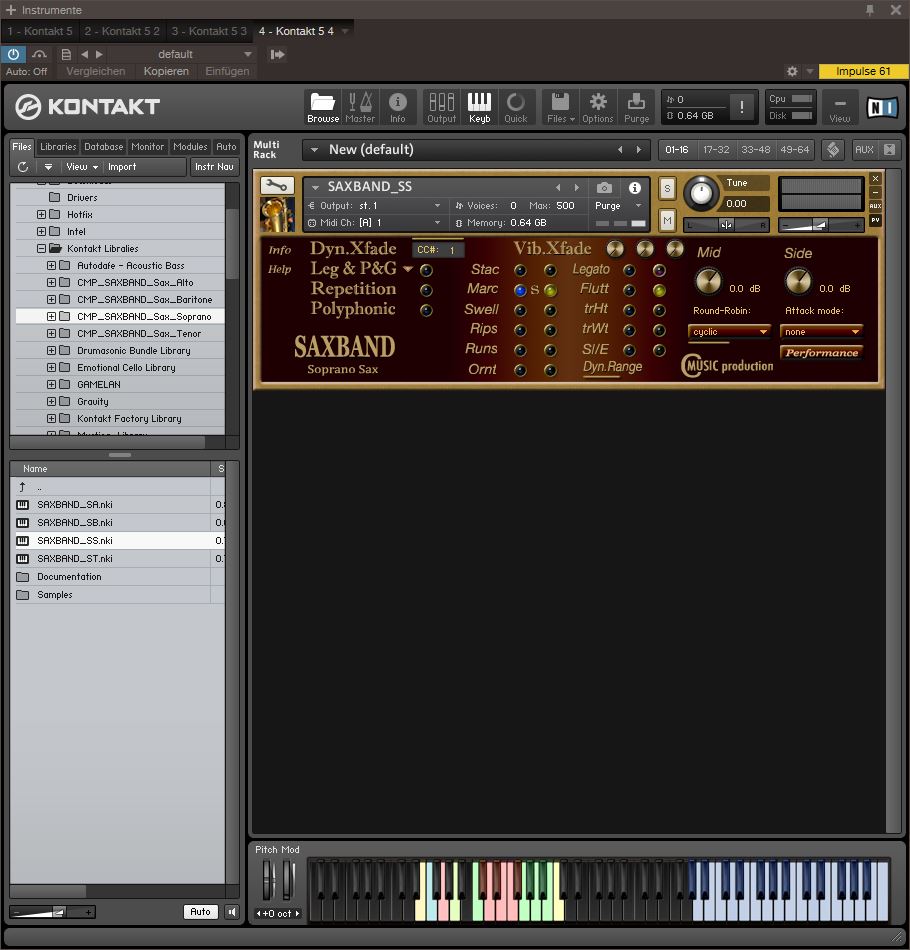
Task: Switch to 2 - Kontakt 5 2 tab
Action: point(122,31)
